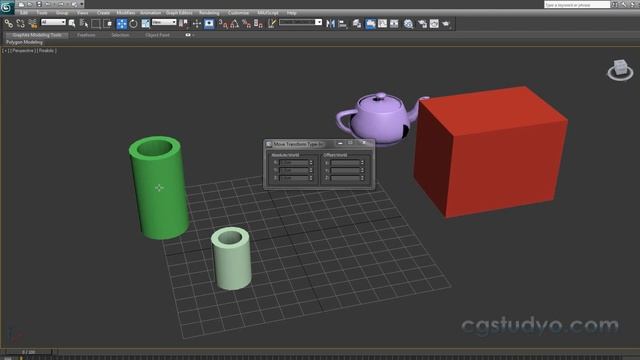Screen dimensions: 640x360
Task: Open the Animation menu
Action: pos(151,13)
